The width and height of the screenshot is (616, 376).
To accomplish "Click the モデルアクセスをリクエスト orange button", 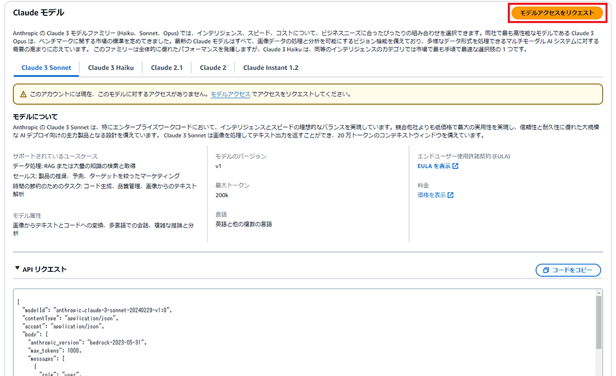I will point(557,13).
